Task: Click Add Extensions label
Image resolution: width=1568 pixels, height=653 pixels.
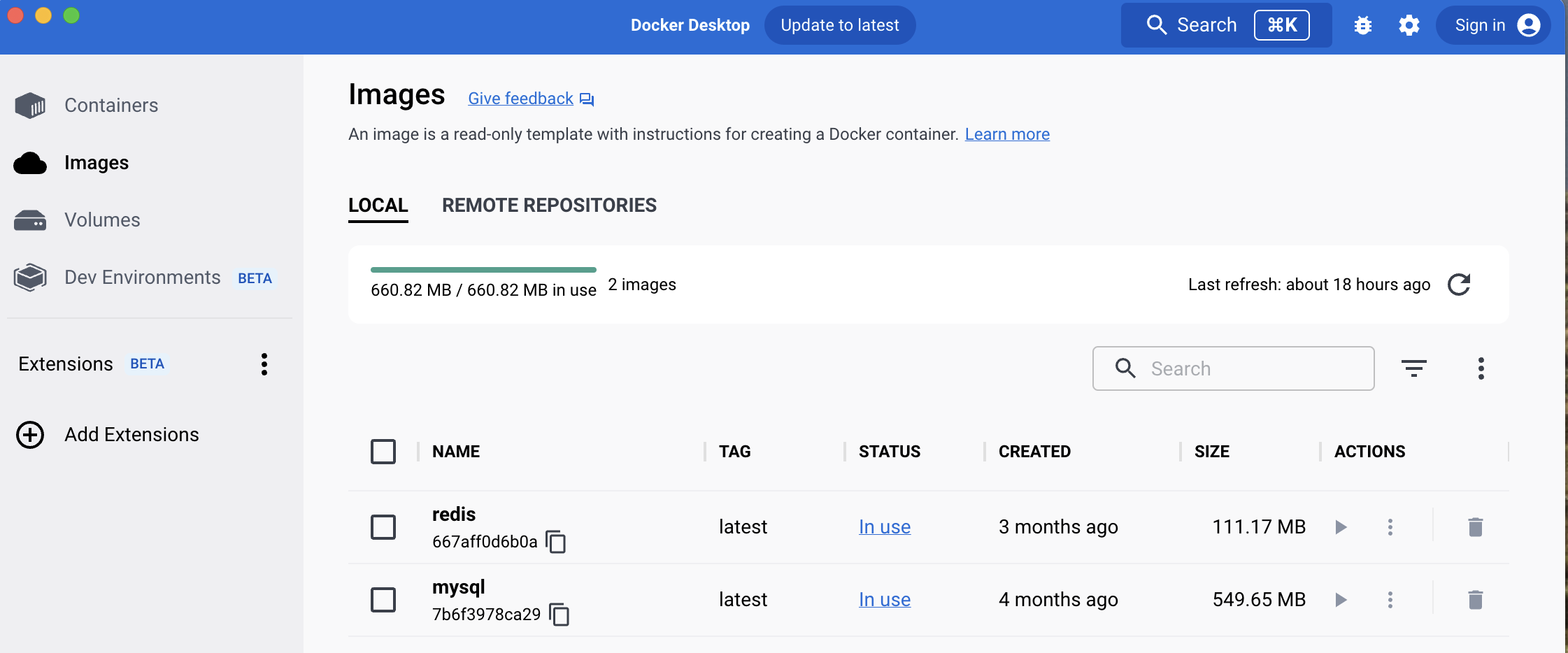Action: coord(131,435)
